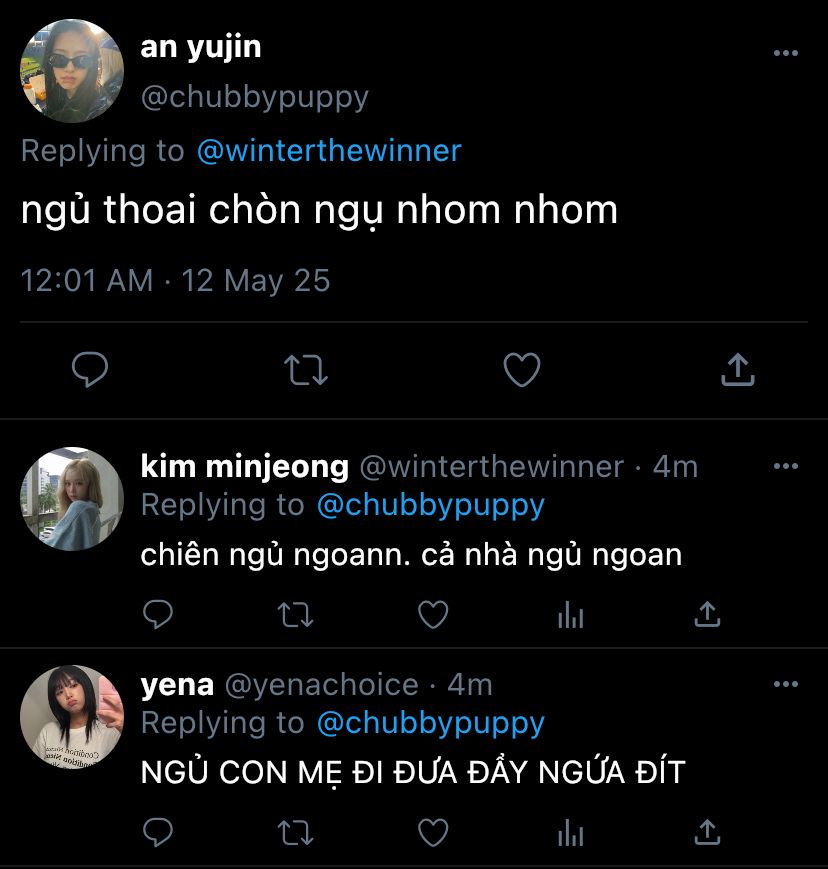This screenshot has height=869, width=828.
Task: Retweet yena's reply
Action: point(295,832)
